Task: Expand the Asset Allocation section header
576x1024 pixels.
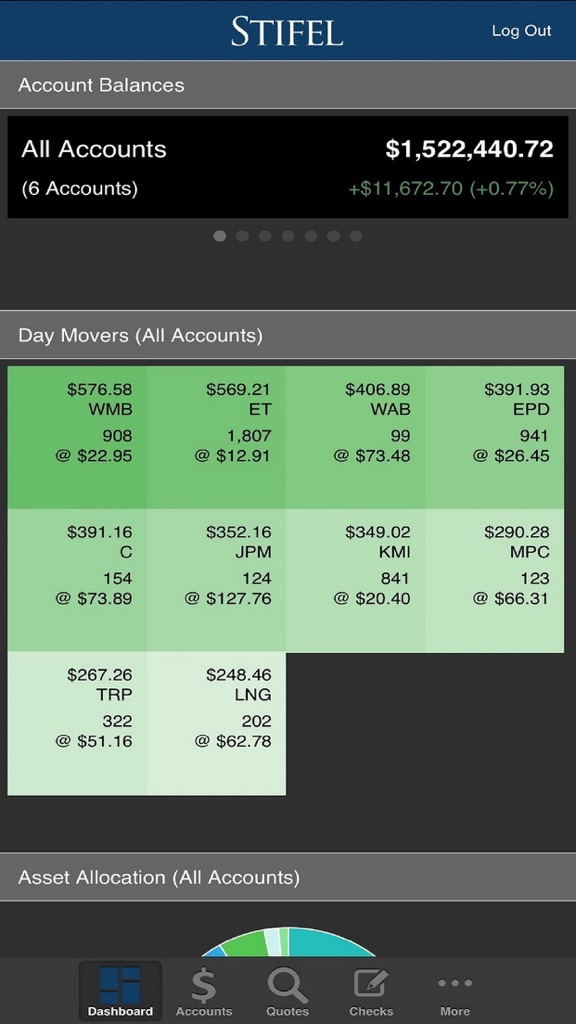Action: [288, 877]
